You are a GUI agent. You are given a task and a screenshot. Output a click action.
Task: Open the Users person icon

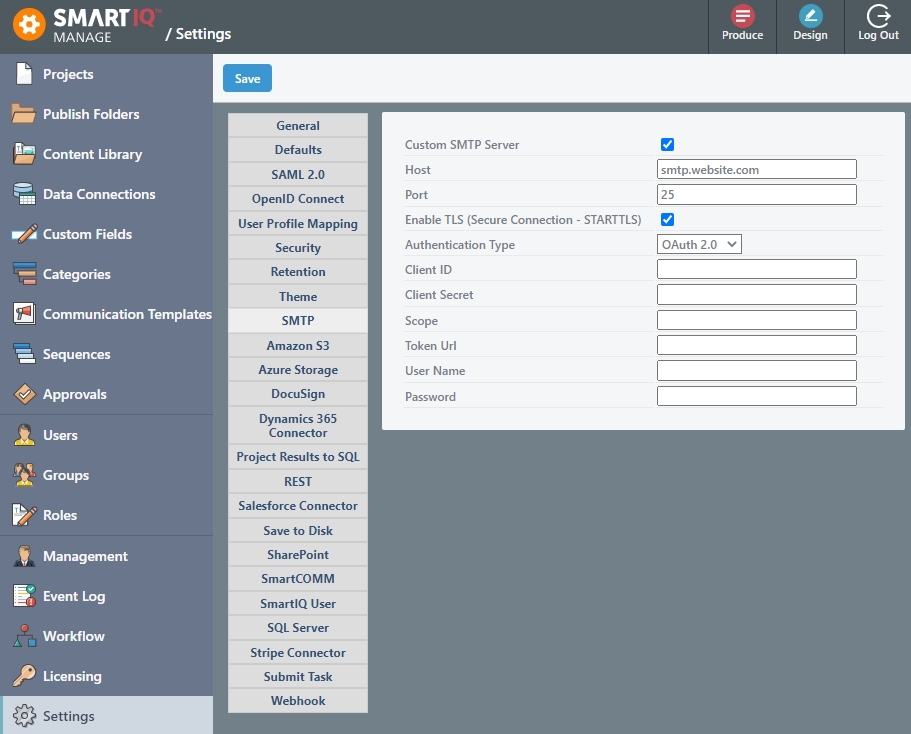point(24,435)
